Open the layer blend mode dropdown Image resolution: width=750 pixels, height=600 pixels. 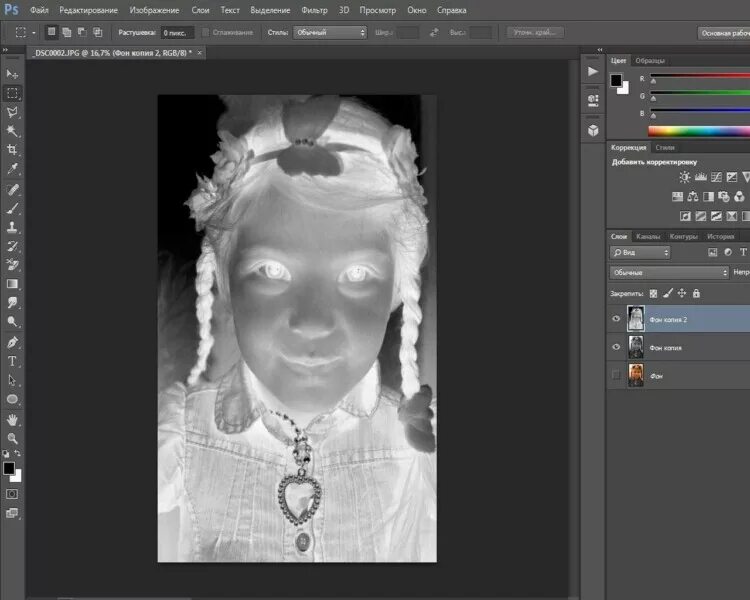pos(669,272)
